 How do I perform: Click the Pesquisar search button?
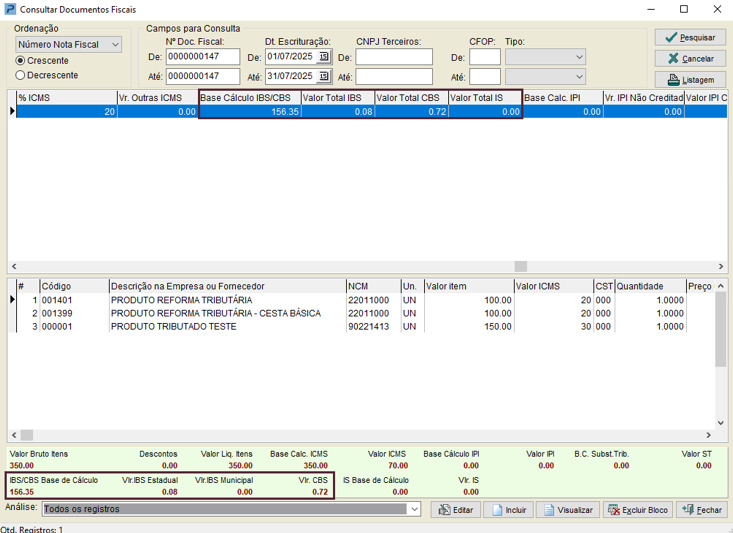coord(690,37)
